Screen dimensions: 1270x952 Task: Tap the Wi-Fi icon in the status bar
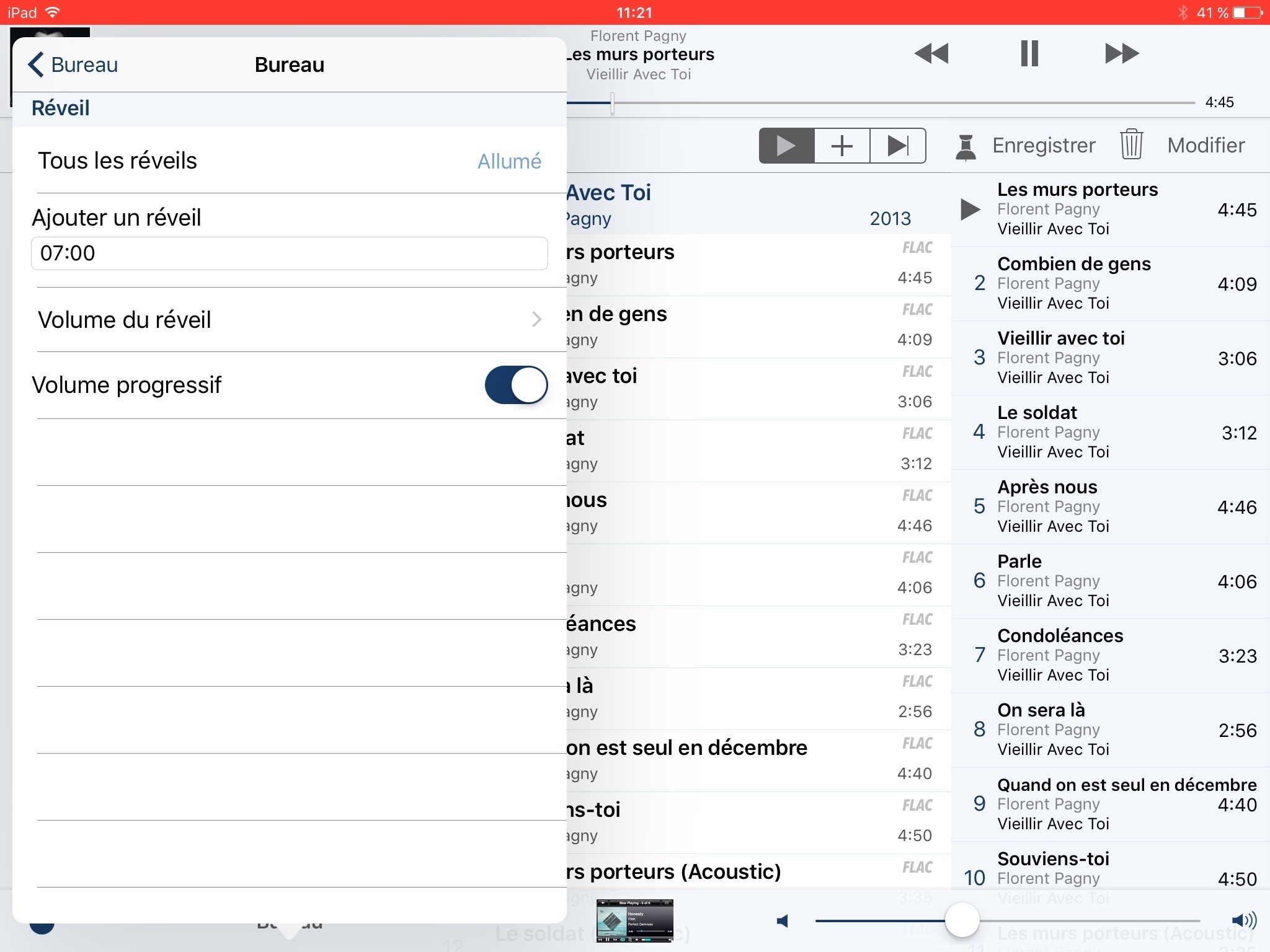point(53,12)
